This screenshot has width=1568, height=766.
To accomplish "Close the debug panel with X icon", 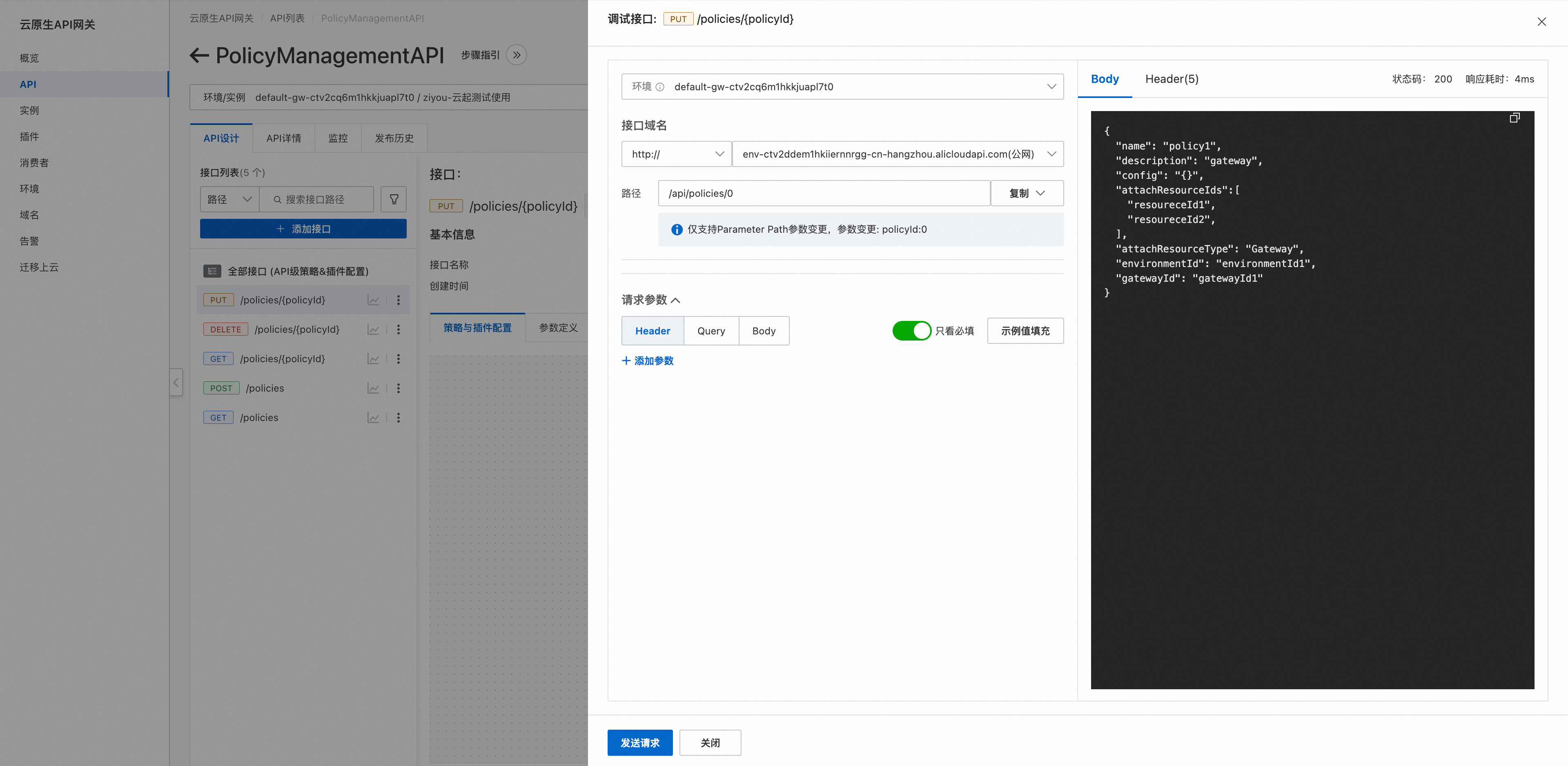I will (1541, 22).
